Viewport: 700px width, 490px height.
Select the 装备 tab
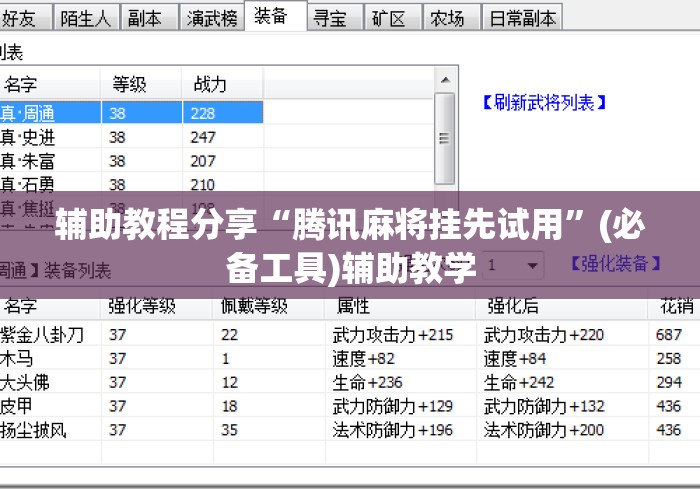[x=276, y=16]
